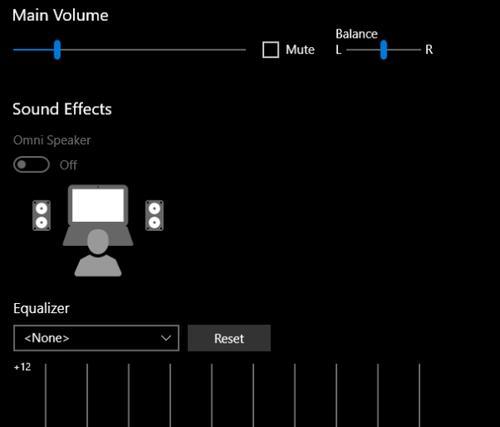This screenshot has height=427, width=500.
Task: Click the fifth equalizer band slider
Action: [212, 395]
